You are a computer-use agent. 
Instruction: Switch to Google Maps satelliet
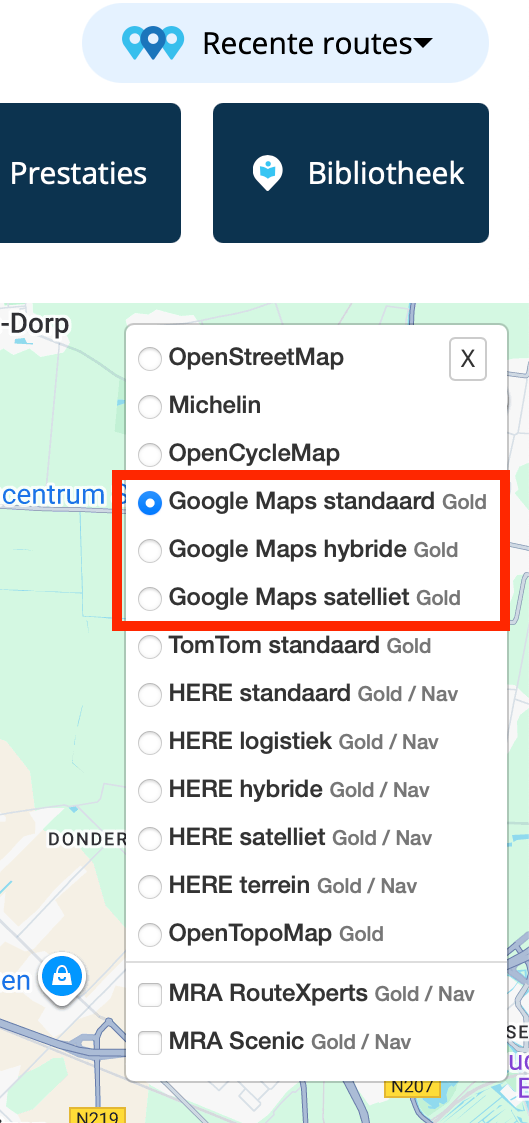coord(150,598)
